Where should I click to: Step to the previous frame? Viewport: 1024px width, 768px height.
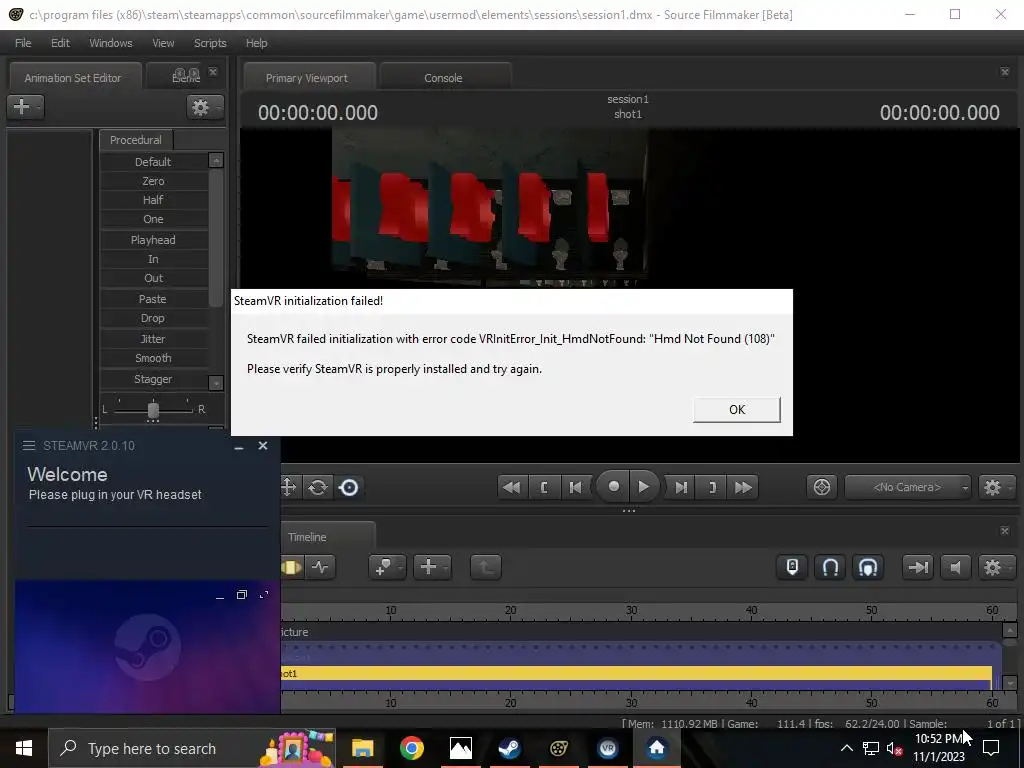[575, 487]
